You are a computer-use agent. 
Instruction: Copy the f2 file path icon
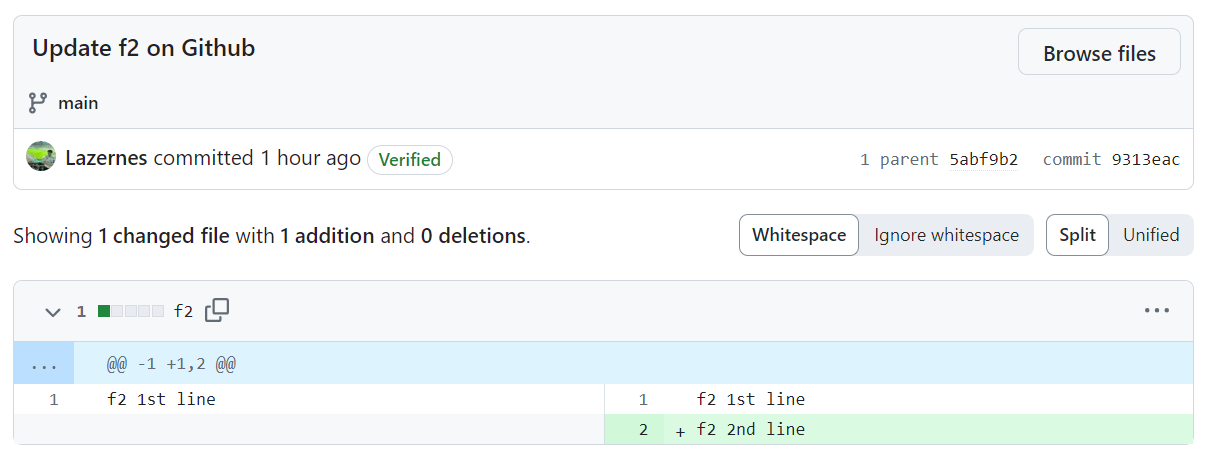tap(217, 311)
